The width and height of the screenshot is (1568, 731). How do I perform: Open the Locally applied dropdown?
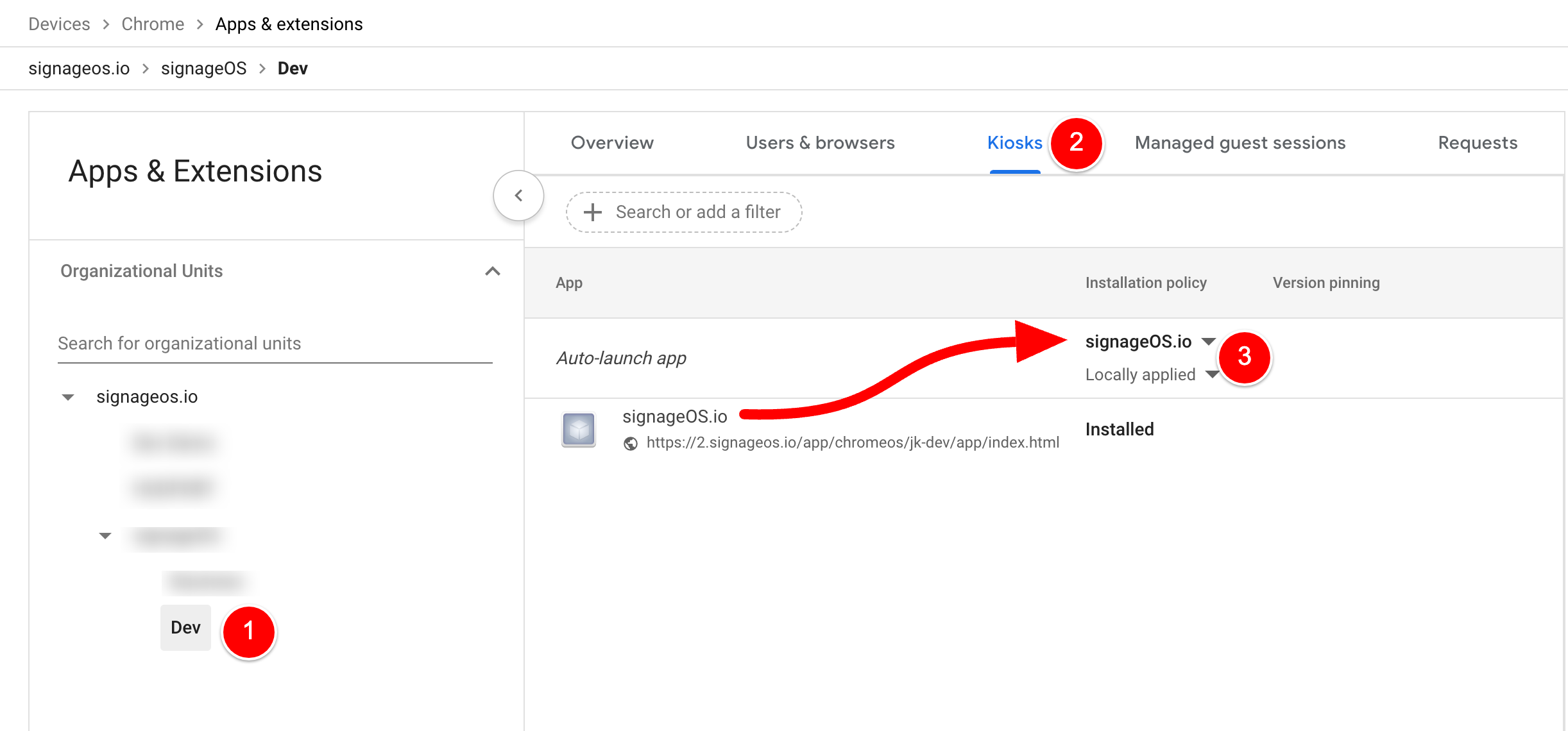[x=1211, y=374]
